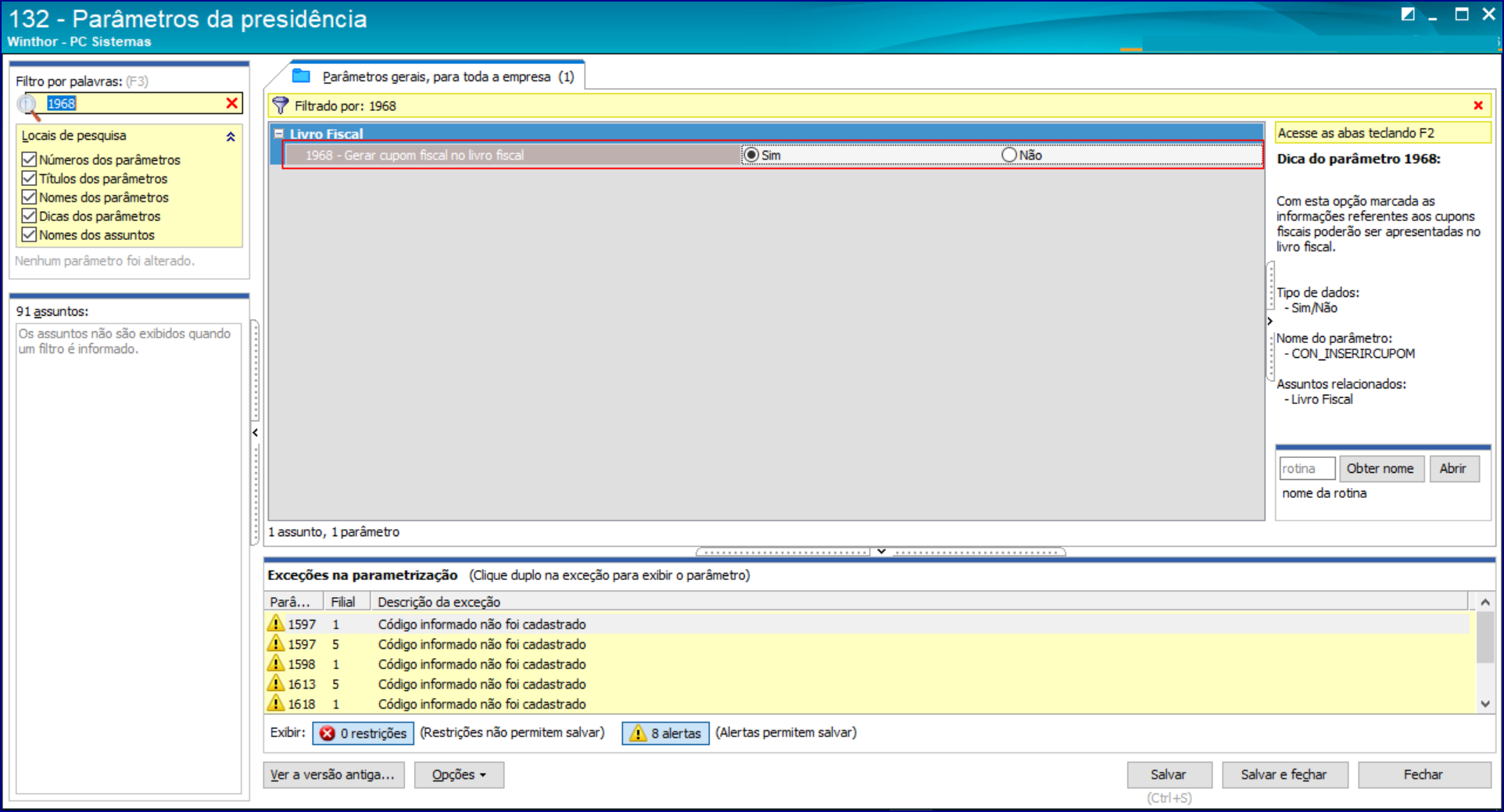Toggle Dicas dos parâmetros checkbox
Image resolution: width=1504 pixels, height=812 pixels.
point(29,216)
